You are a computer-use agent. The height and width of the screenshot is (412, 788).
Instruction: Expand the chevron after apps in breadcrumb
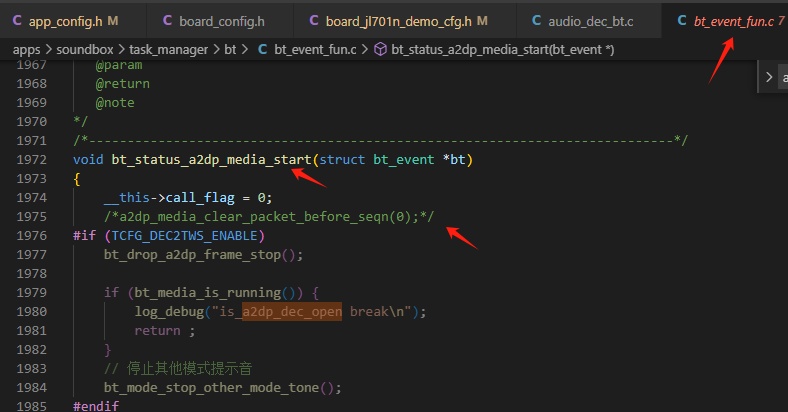point(49,50)
